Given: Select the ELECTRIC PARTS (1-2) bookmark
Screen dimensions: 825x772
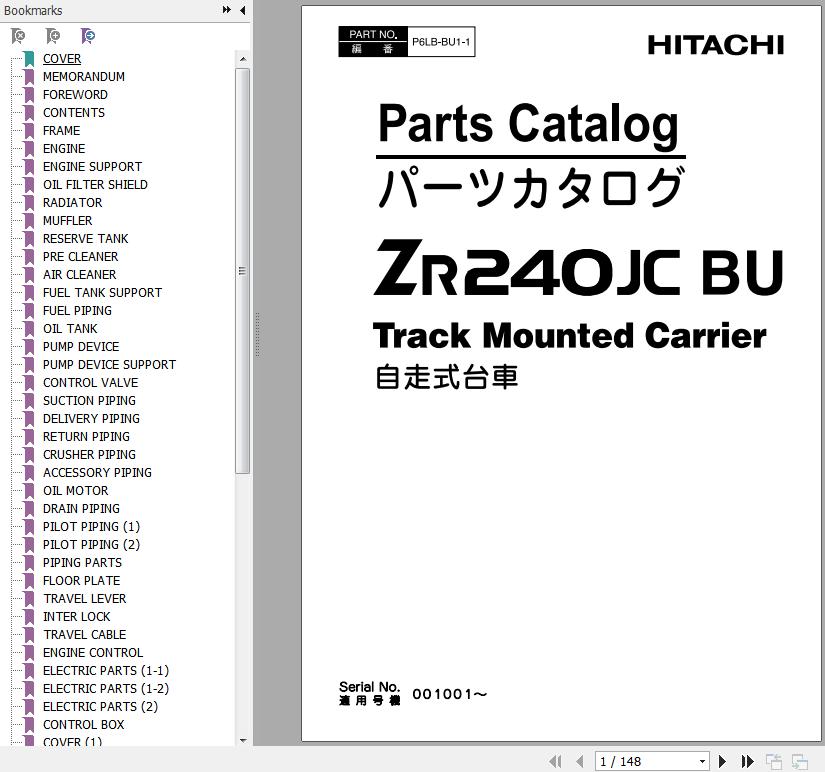Looking at the screenshot, I should [106, 688].
